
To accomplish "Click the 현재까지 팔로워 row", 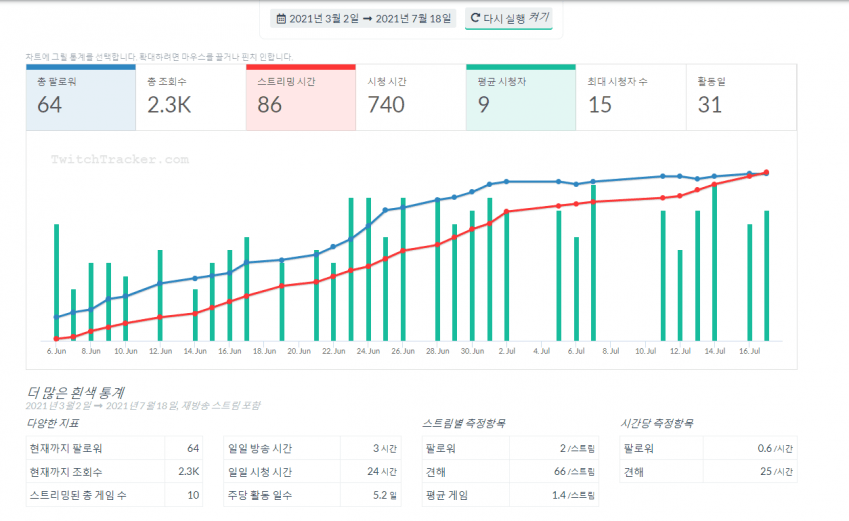I will coord(114,448).
